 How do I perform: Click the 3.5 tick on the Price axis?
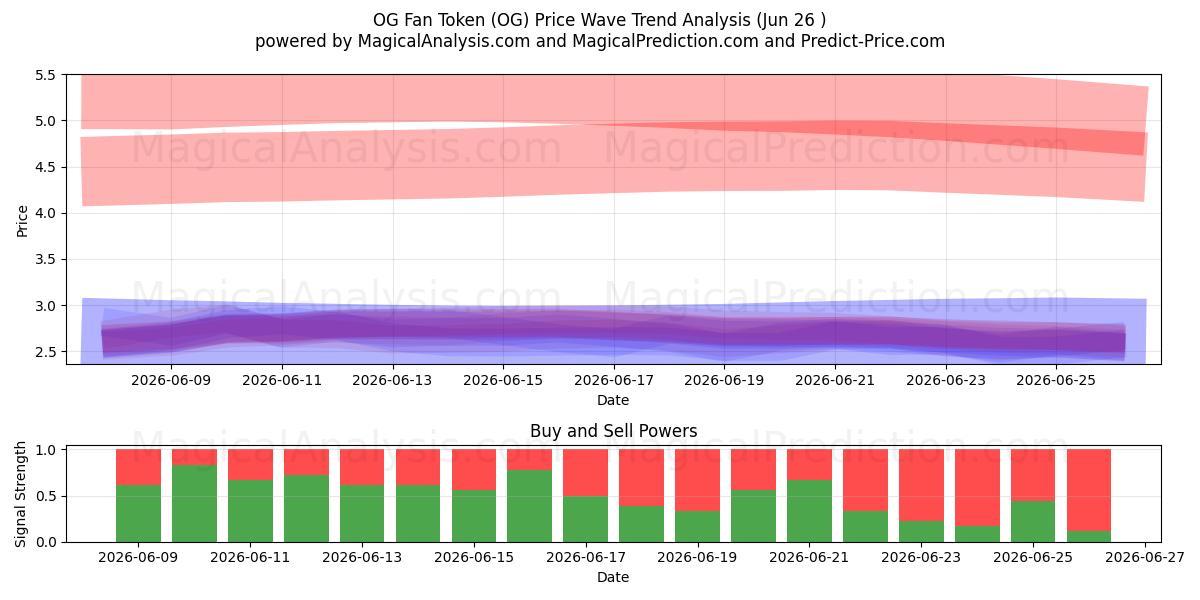pyautogui.click(x=44, y=259)
